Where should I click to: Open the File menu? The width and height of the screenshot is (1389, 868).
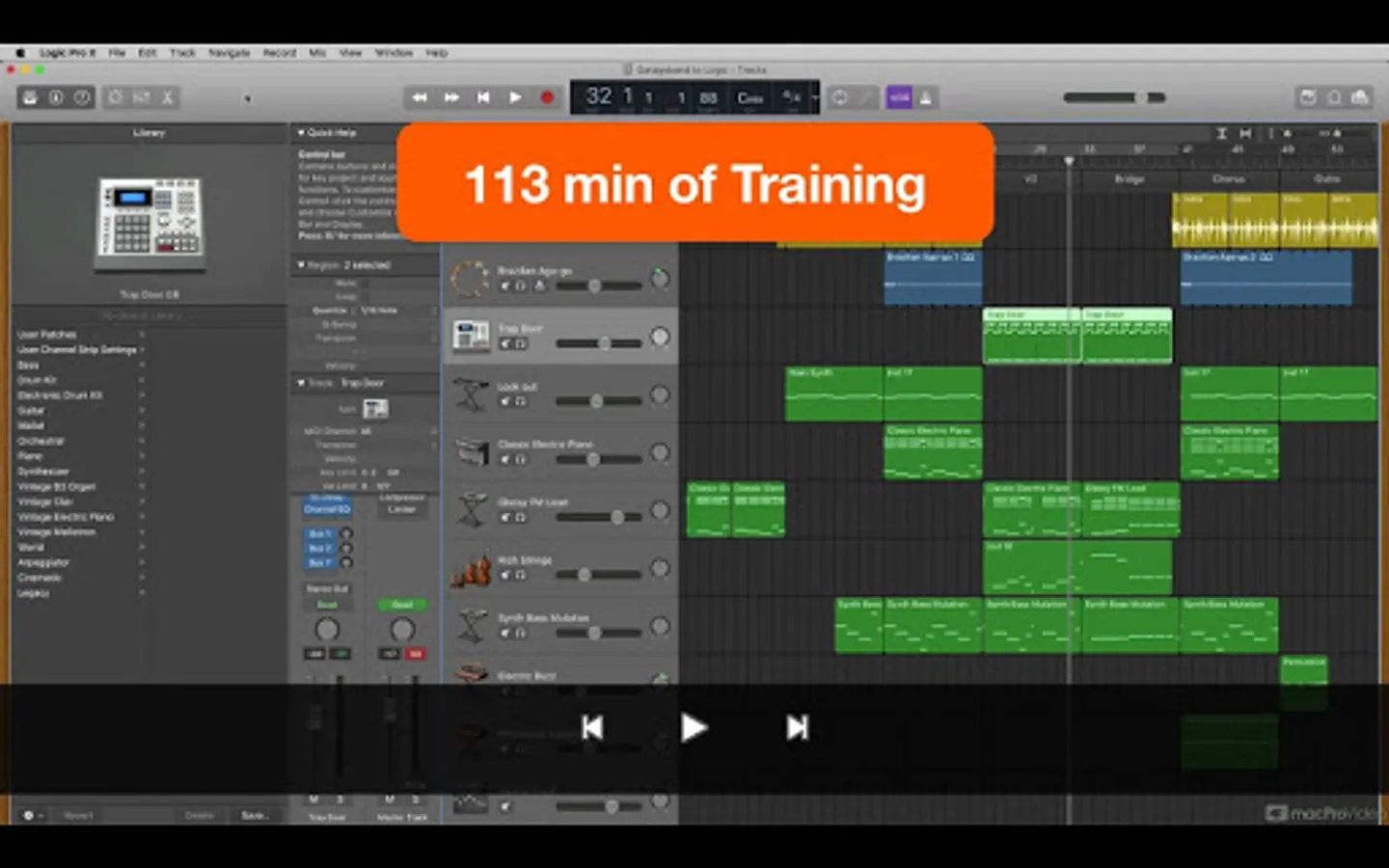[117, 53]
